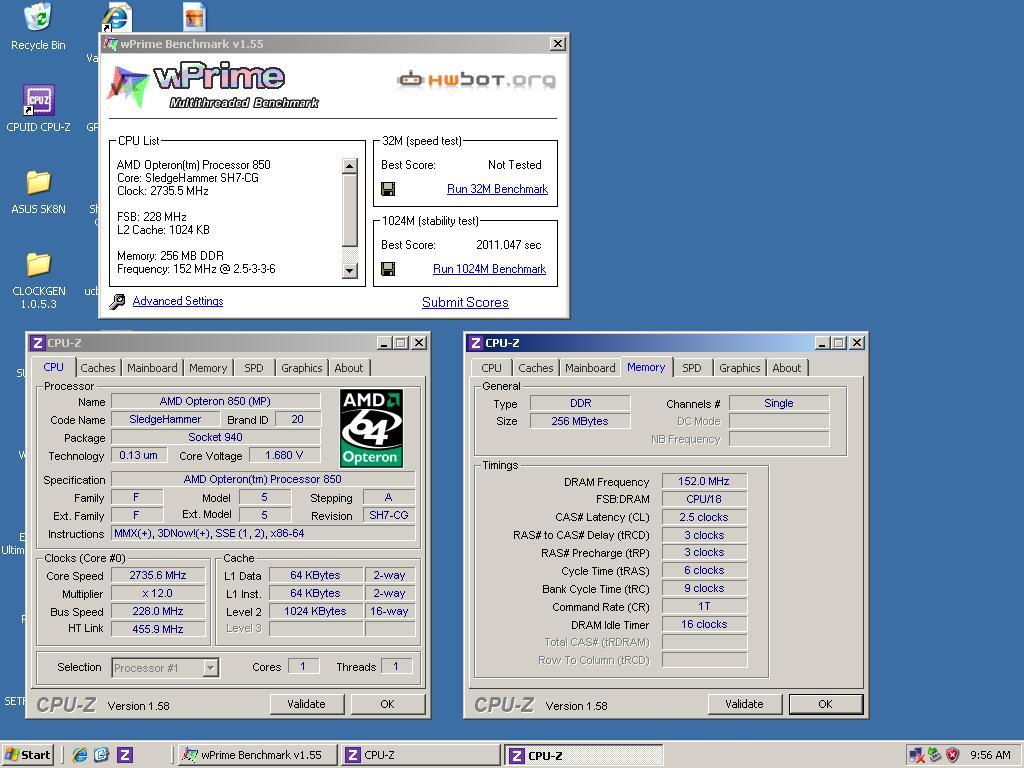Click the Multiplier x 12.0 value
Screen dimensions: 1024x768
pos(158,593)
